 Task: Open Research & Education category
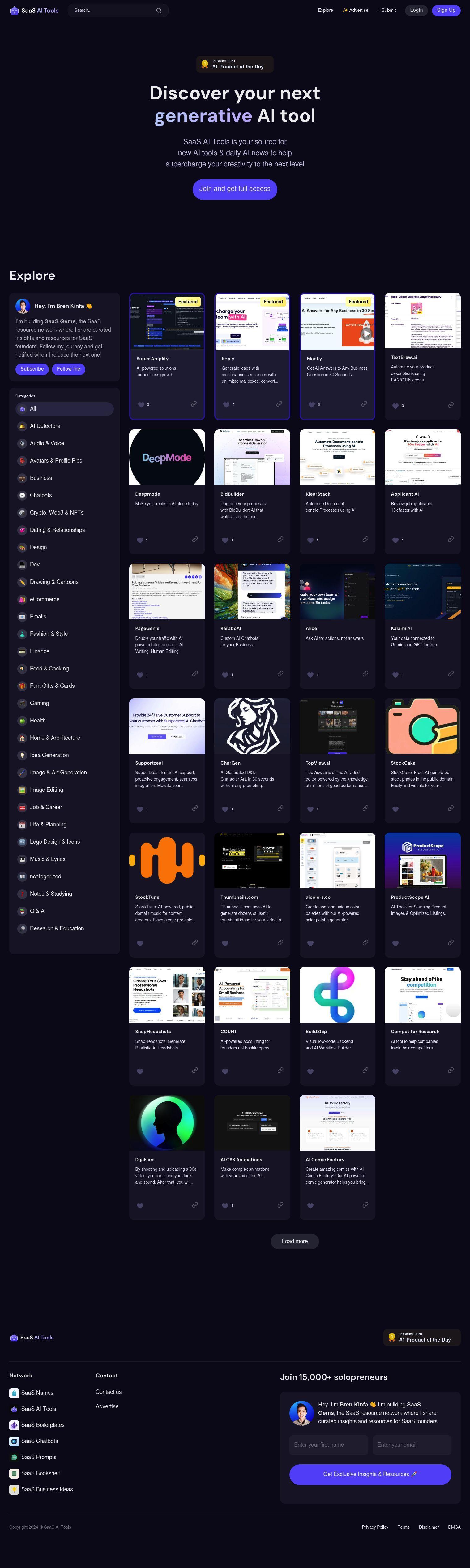pyautogui.click(x=64, y=929)
